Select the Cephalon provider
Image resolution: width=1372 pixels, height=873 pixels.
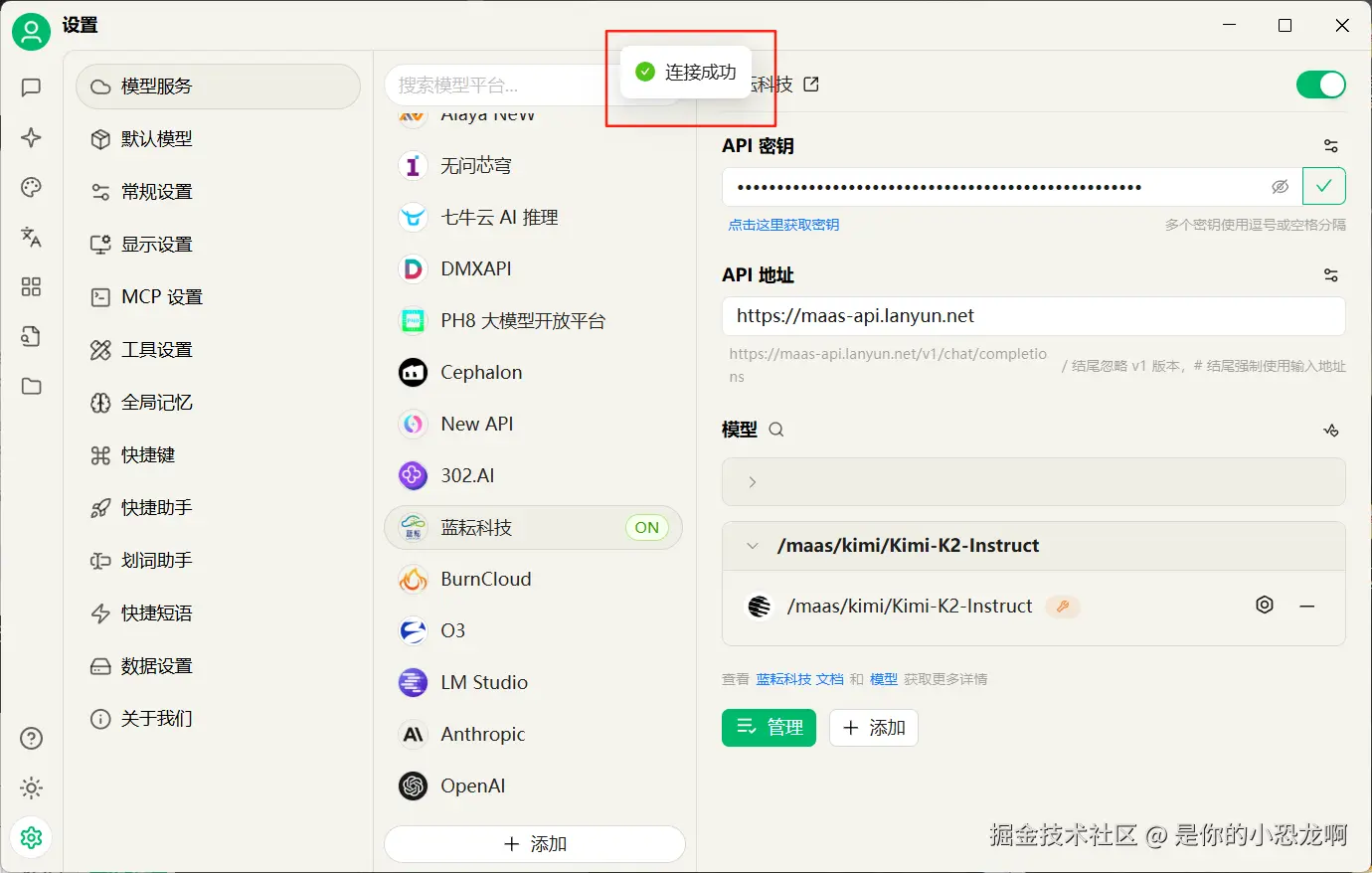coord(534,372)
